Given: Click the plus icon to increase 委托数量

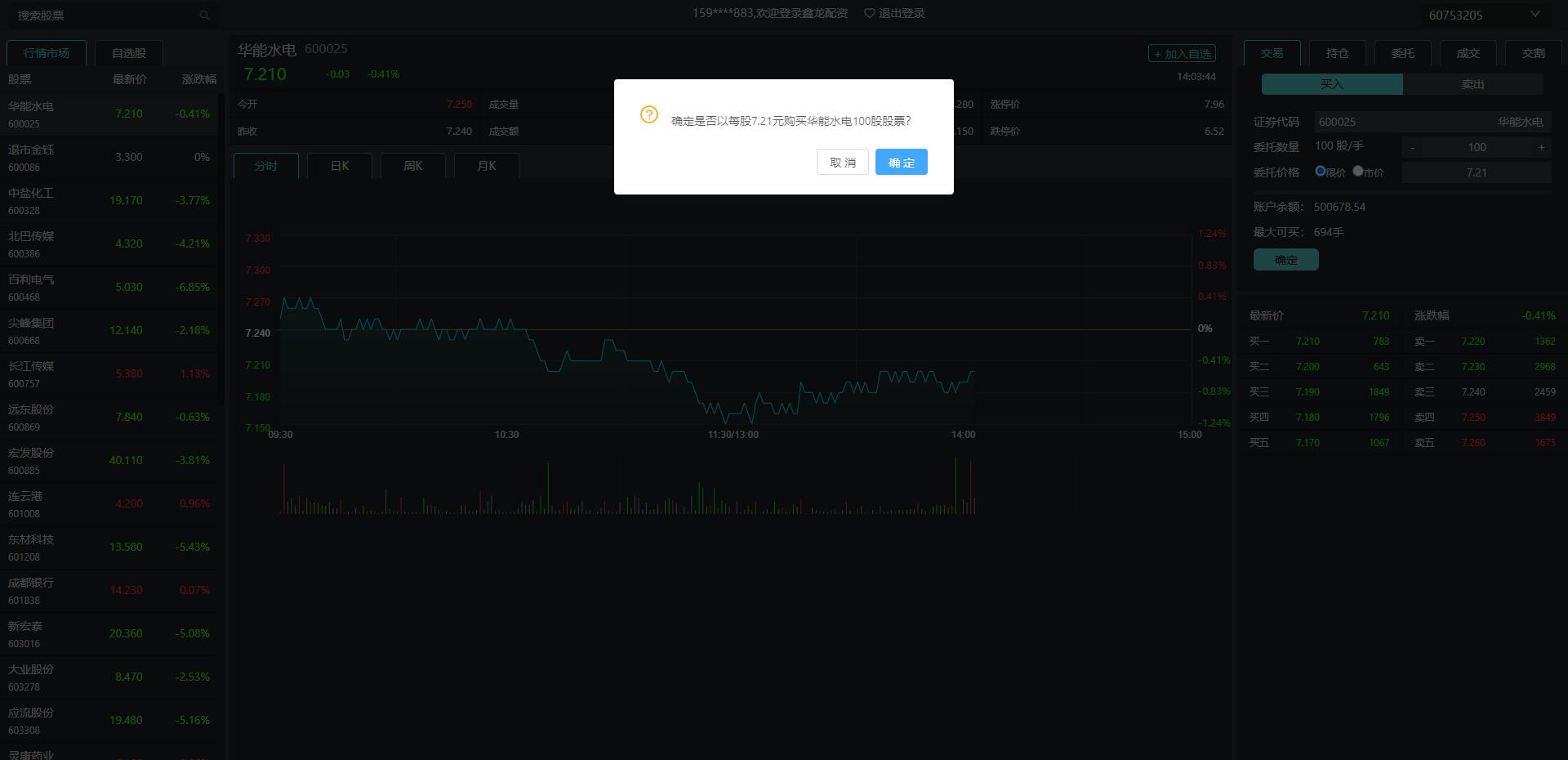Looking at the screenshot, I should 1541,147.
